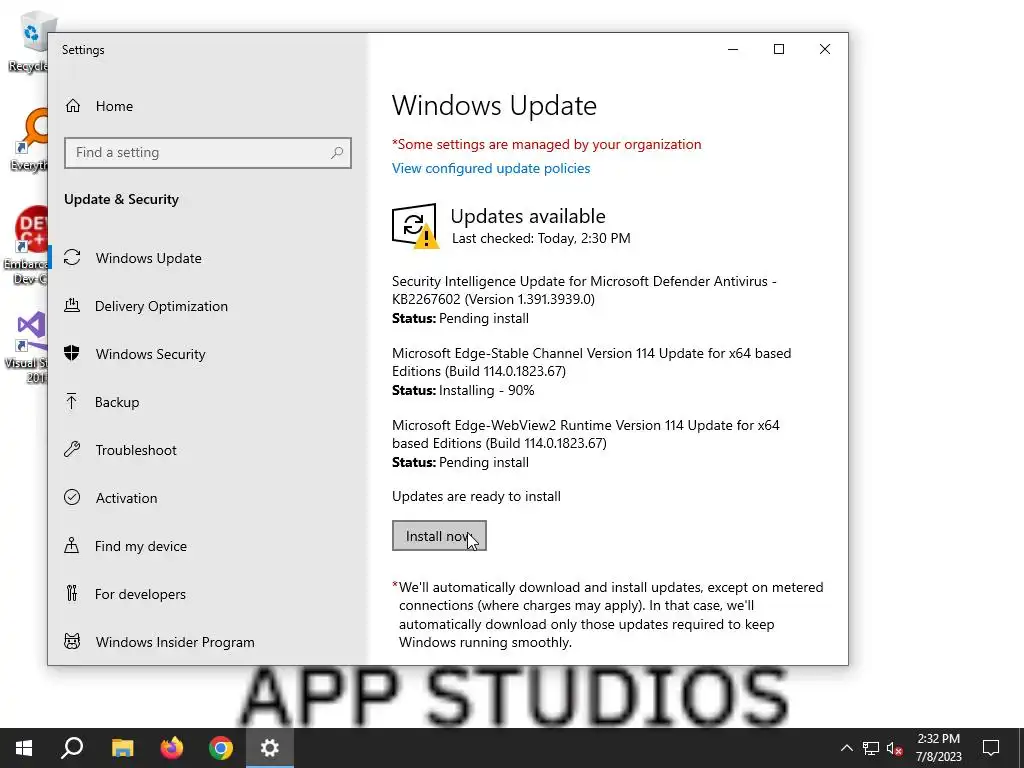
Task: Select the Everything desktop shortcut
Action: tap(29, 140)
